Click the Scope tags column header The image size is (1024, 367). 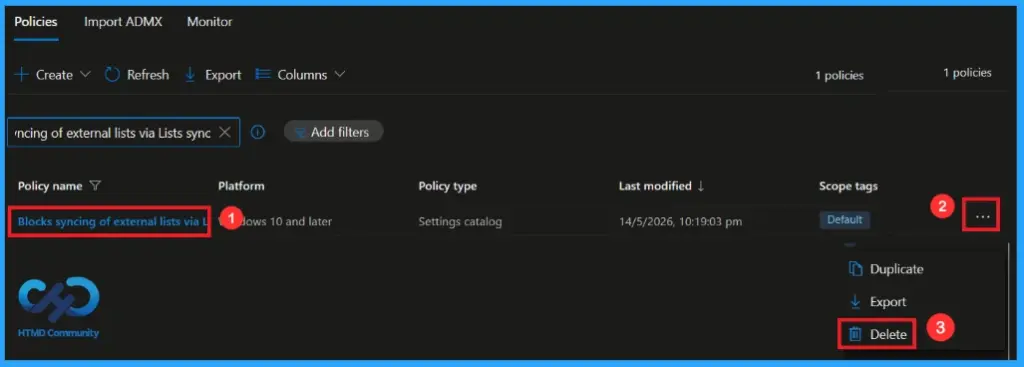847,186
